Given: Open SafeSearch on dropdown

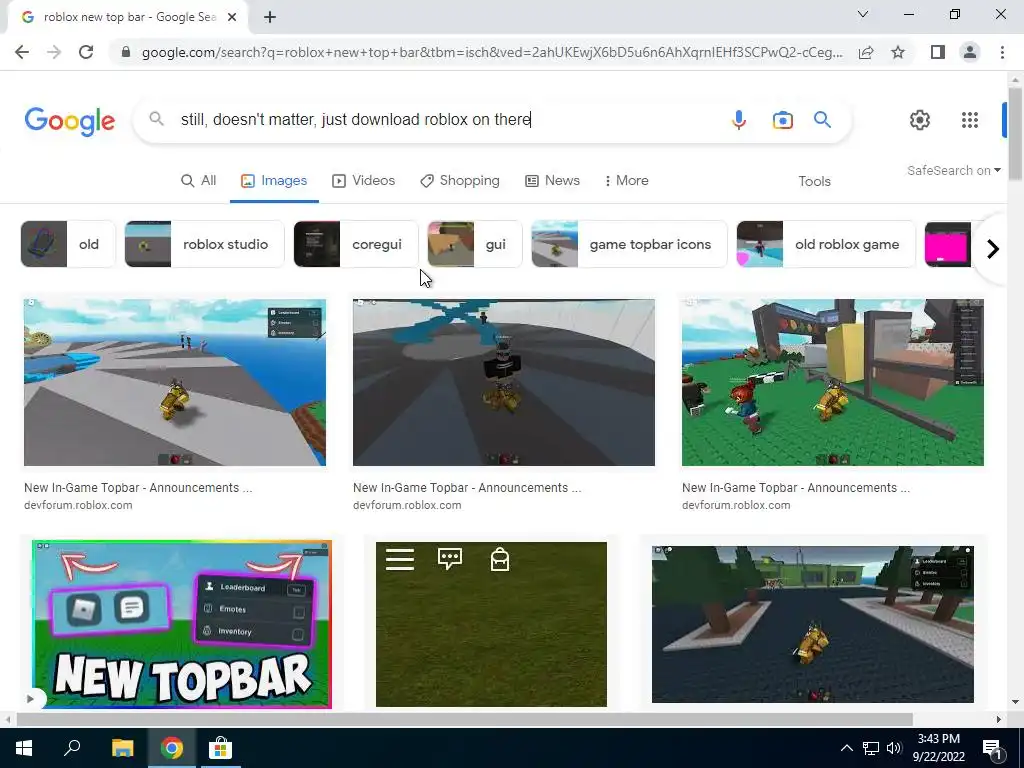Looking at the screenshot, I should point(953,170).
